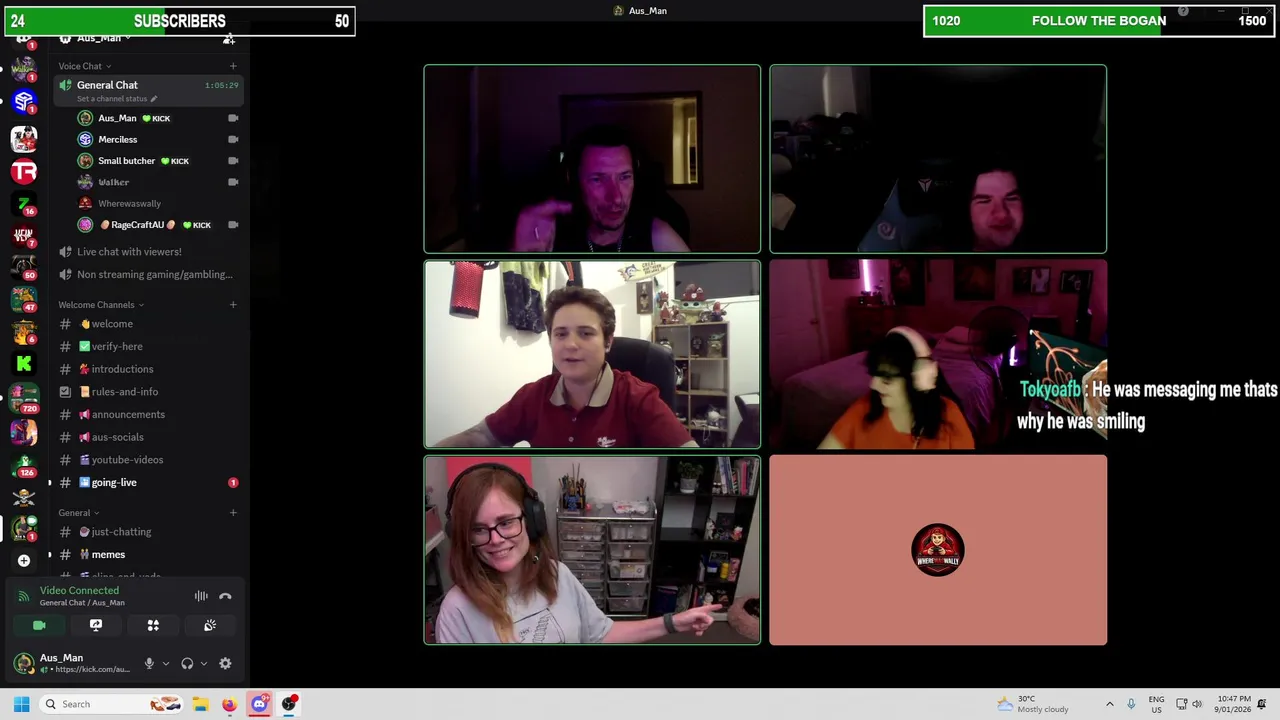Open the welcome text channel
The image size is (1280, 720).
[148, 324]
